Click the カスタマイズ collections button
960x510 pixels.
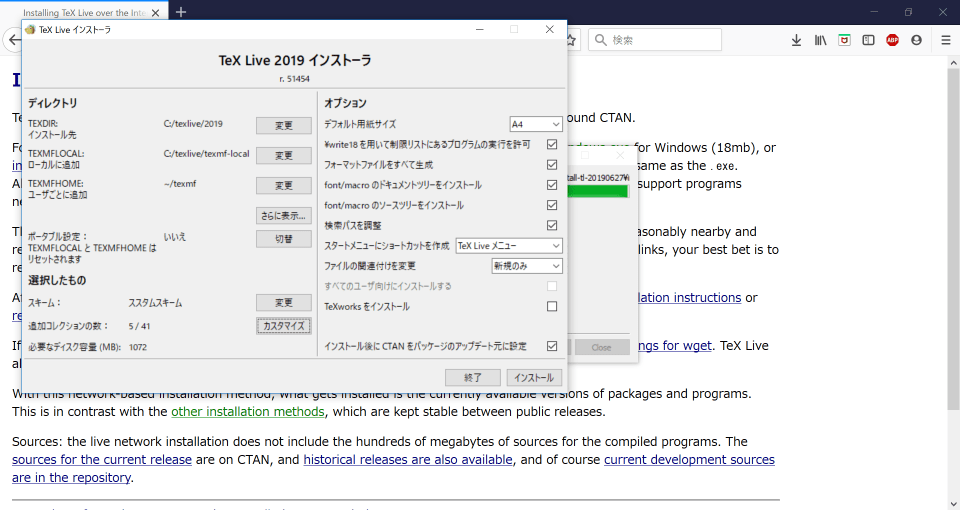283,326
